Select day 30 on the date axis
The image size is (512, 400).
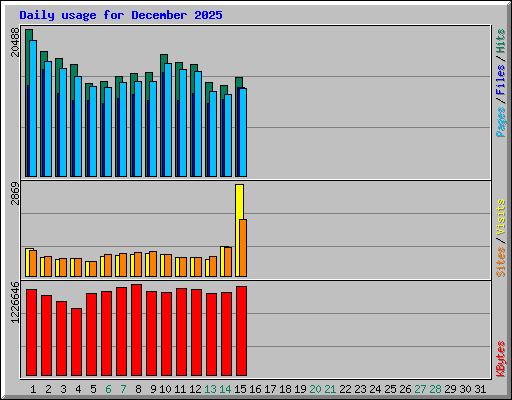pos(465,389)
